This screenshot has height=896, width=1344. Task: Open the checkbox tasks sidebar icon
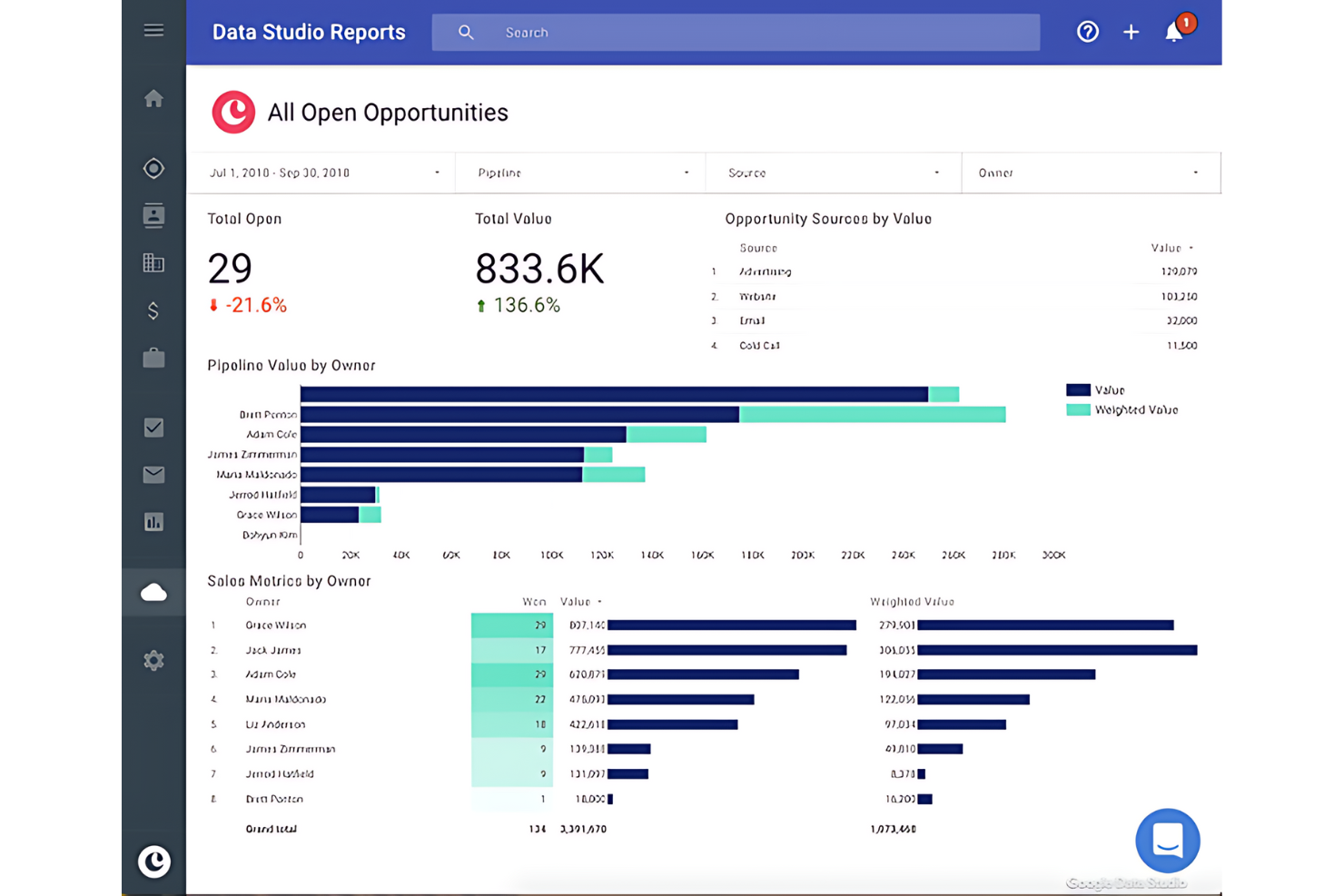click(x=153, y=428)
